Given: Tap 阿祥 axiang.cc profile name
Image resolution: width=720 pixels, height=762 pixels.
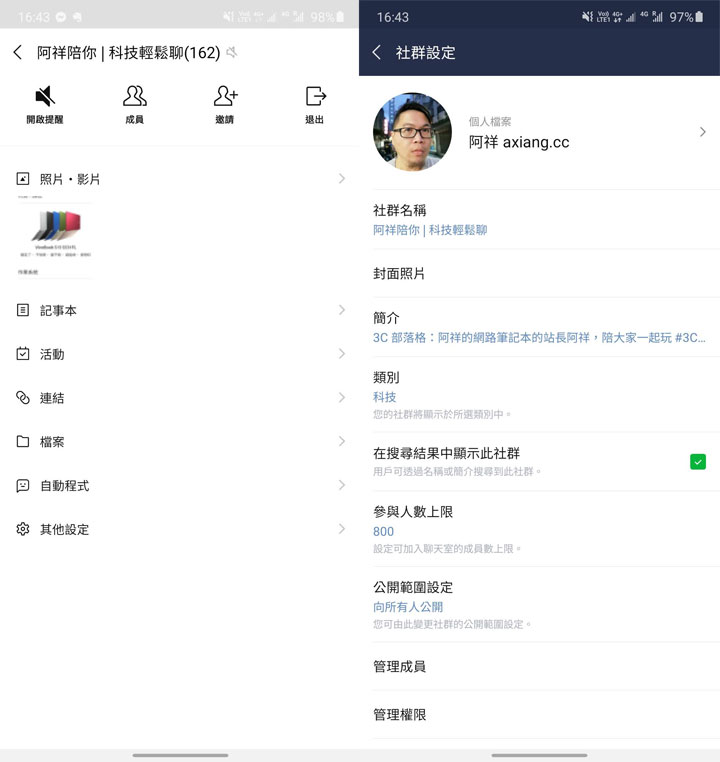Looking at the screenshot, I should (519, 142).
